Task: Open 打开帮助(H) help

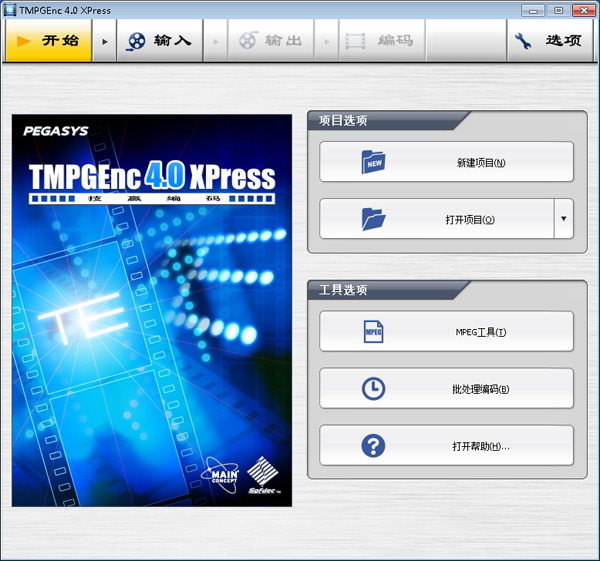Action: pyautogui.click(x=447, y=445)
